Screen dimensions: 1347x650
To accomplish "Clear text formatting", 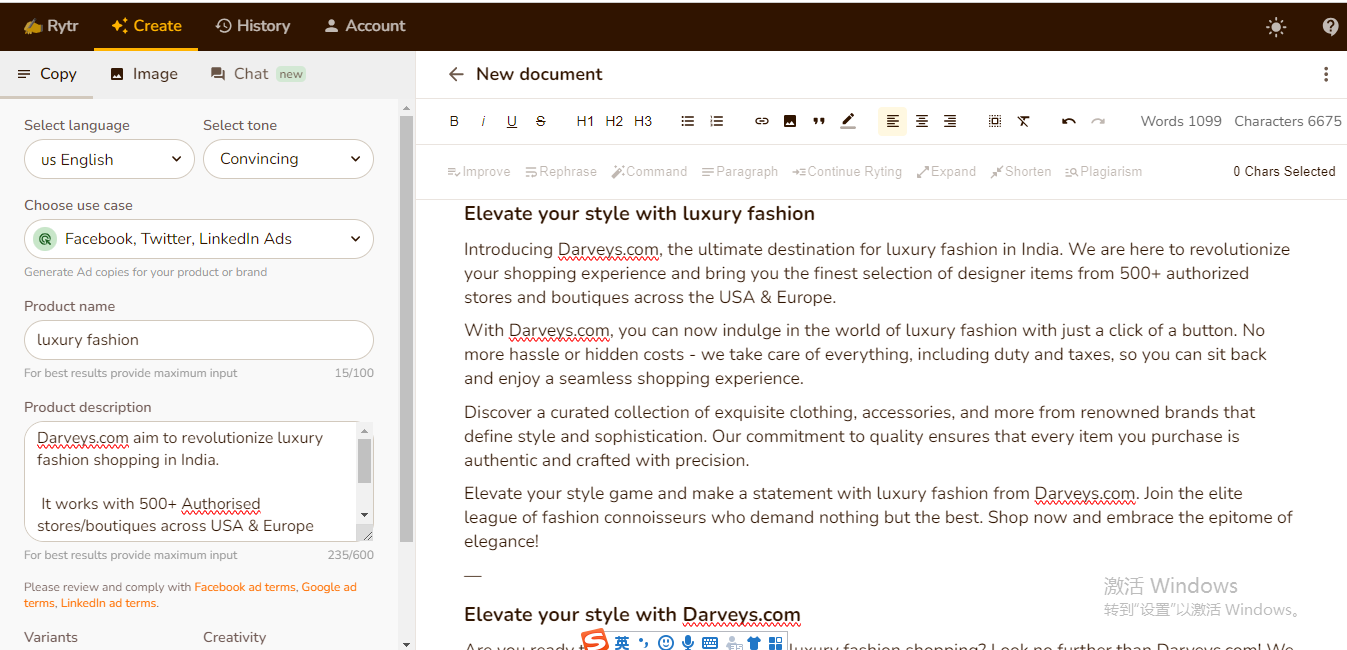I will (1024, 121).
